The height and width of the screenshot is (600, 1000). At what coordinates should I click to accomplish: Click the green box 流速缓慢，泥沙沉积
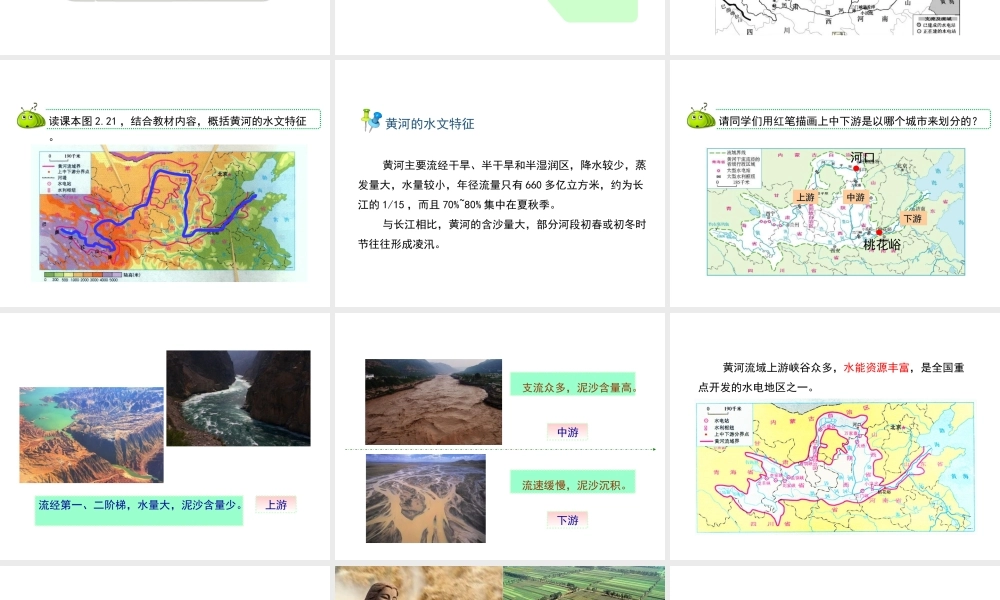(x=573, y=482)
